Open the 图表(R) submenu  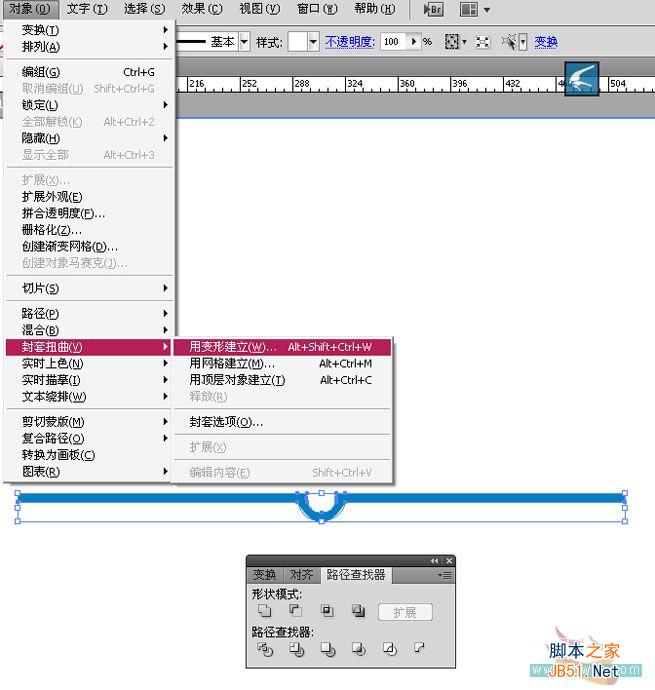[90, 472]
